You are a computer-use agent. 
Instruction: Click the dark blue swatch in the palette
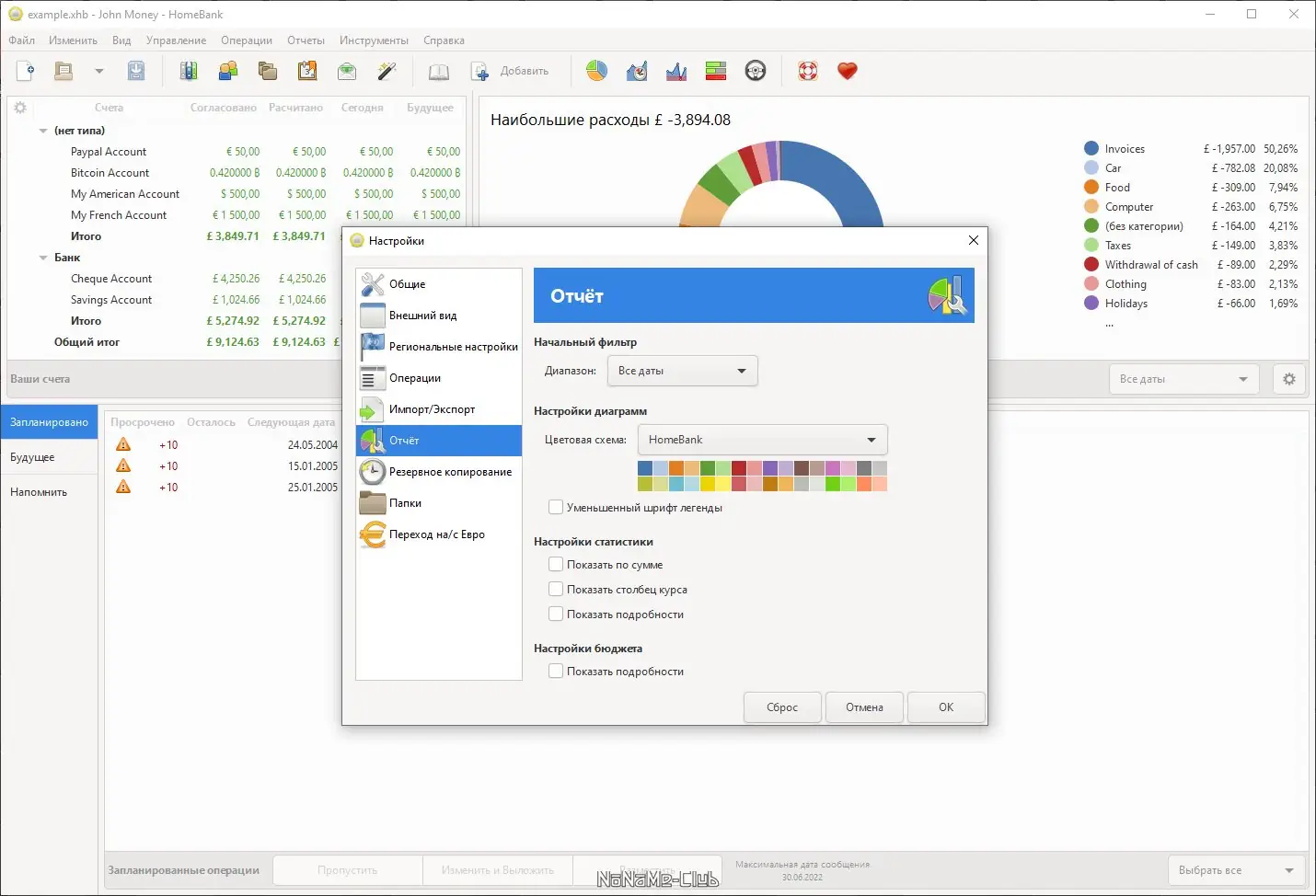645,468
